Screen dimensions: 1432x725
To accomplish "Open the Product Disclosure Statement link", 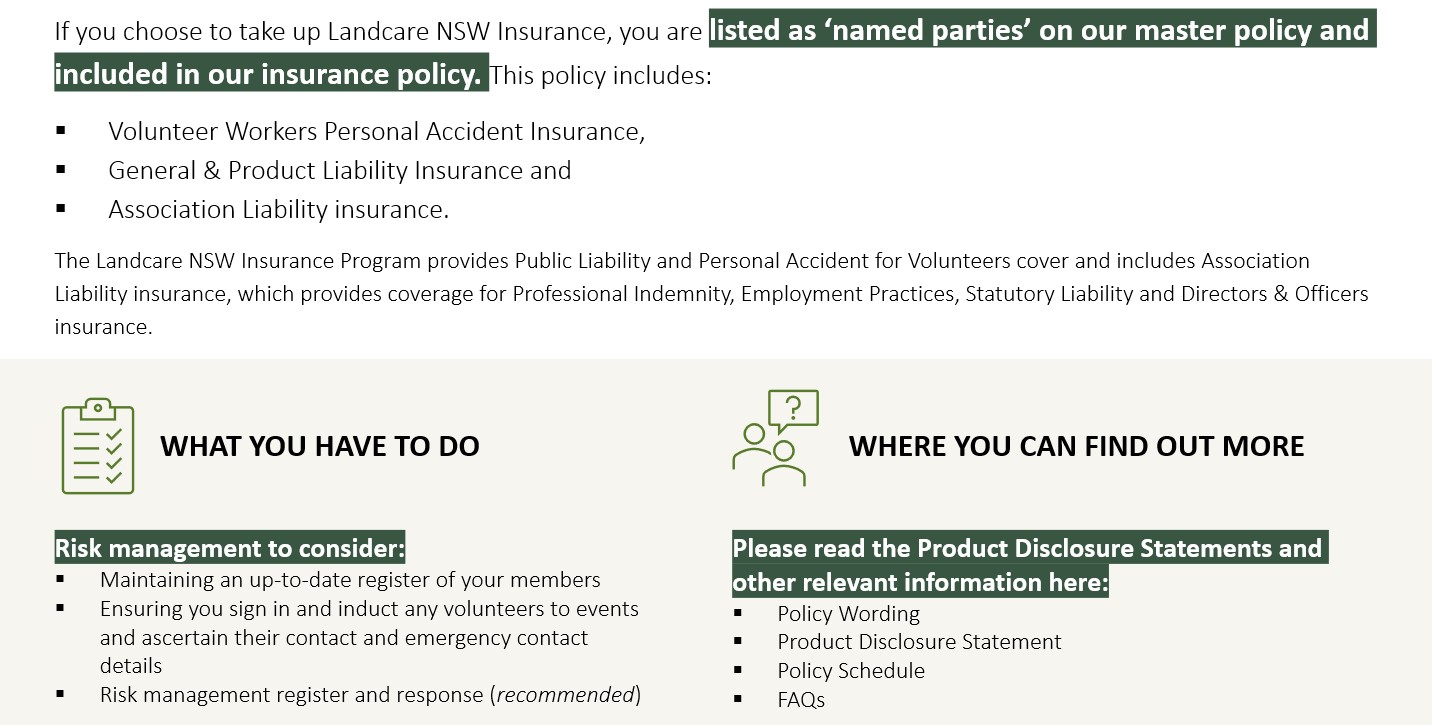I will [x=919, y=642].
